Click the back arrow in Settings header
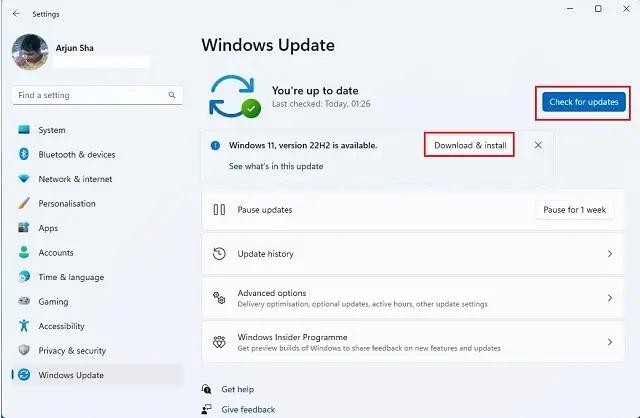This screenshot has height=418, width=640. (16, 13)
